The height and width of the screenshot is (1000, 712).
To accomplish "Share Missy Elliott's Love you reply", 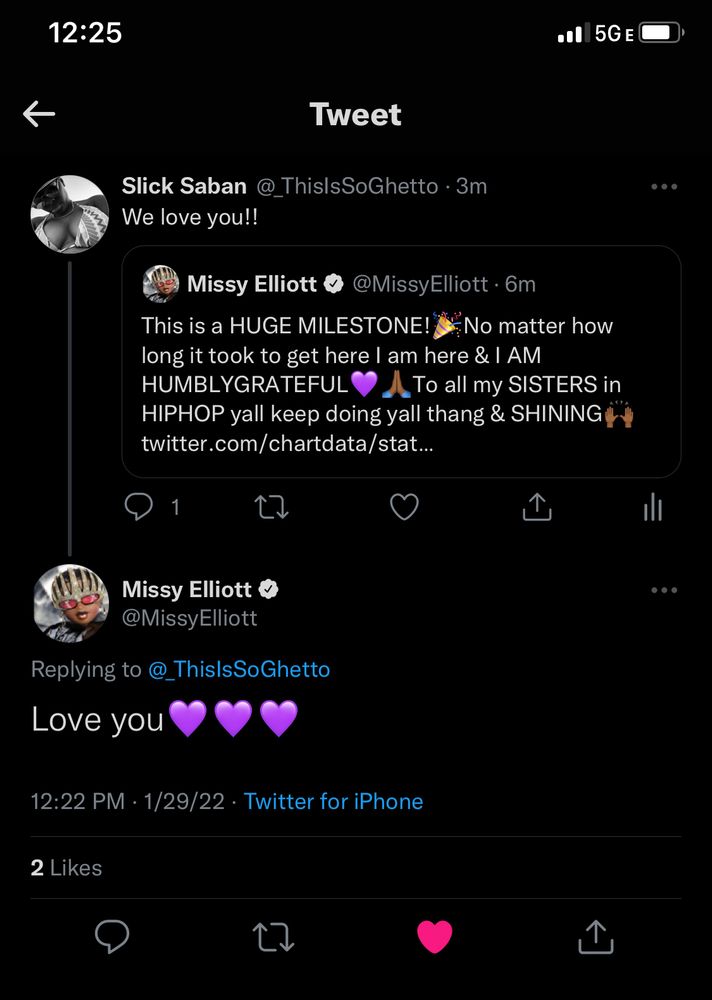I will [x=595, y=936].
